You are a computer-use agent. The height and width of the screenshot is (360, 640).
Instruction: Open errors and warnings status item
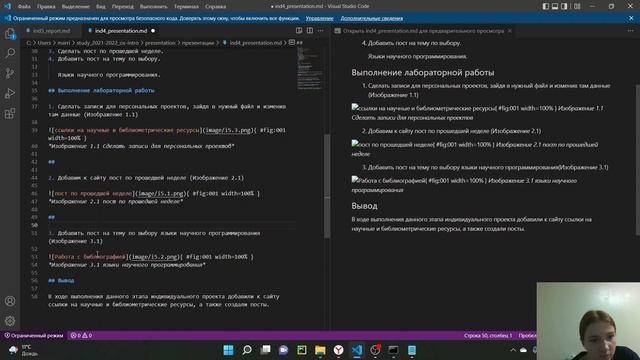click(81, 336)
